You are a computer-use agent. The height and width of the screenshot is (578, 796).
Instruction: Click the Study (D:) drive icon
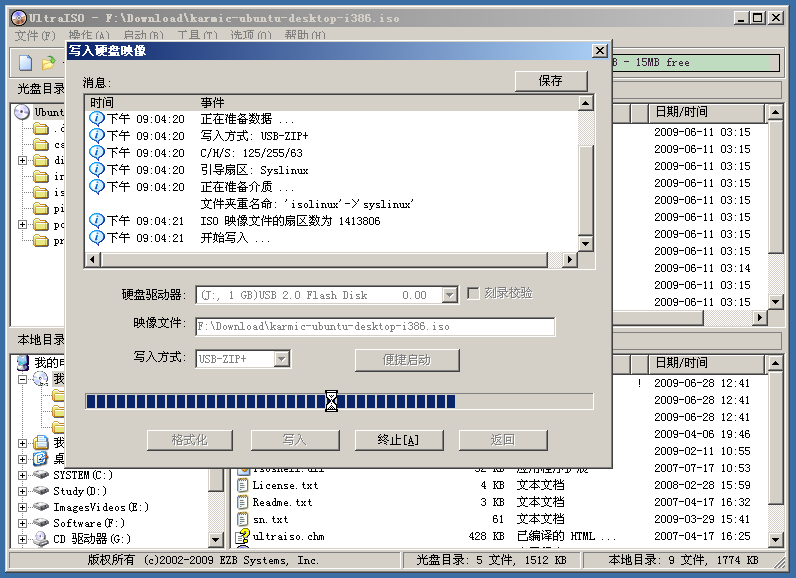coord(41,491)
